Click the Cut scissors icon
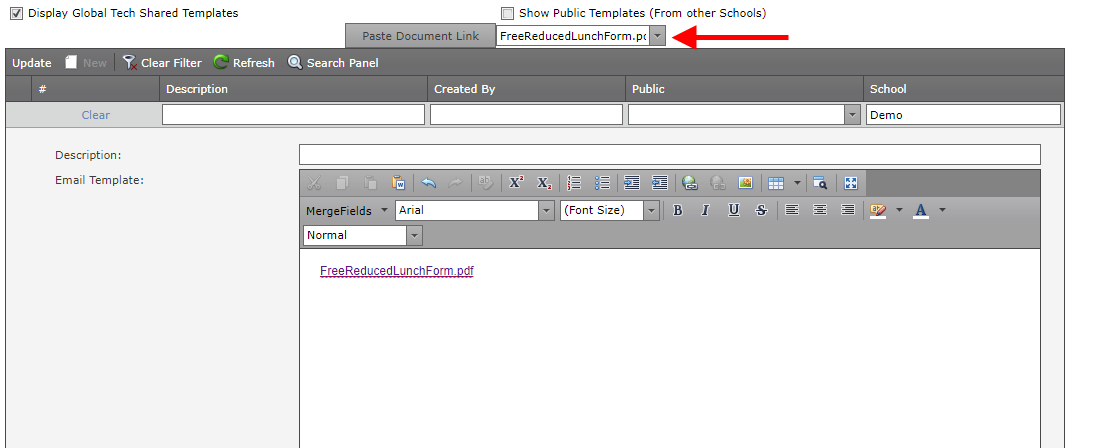 314,183
